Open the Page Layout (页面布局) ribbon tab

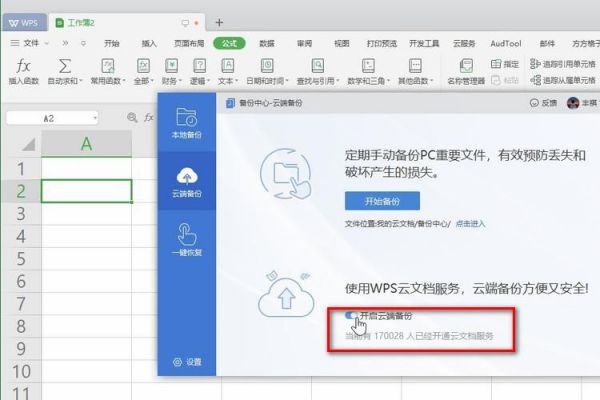[x=189, y=44]
